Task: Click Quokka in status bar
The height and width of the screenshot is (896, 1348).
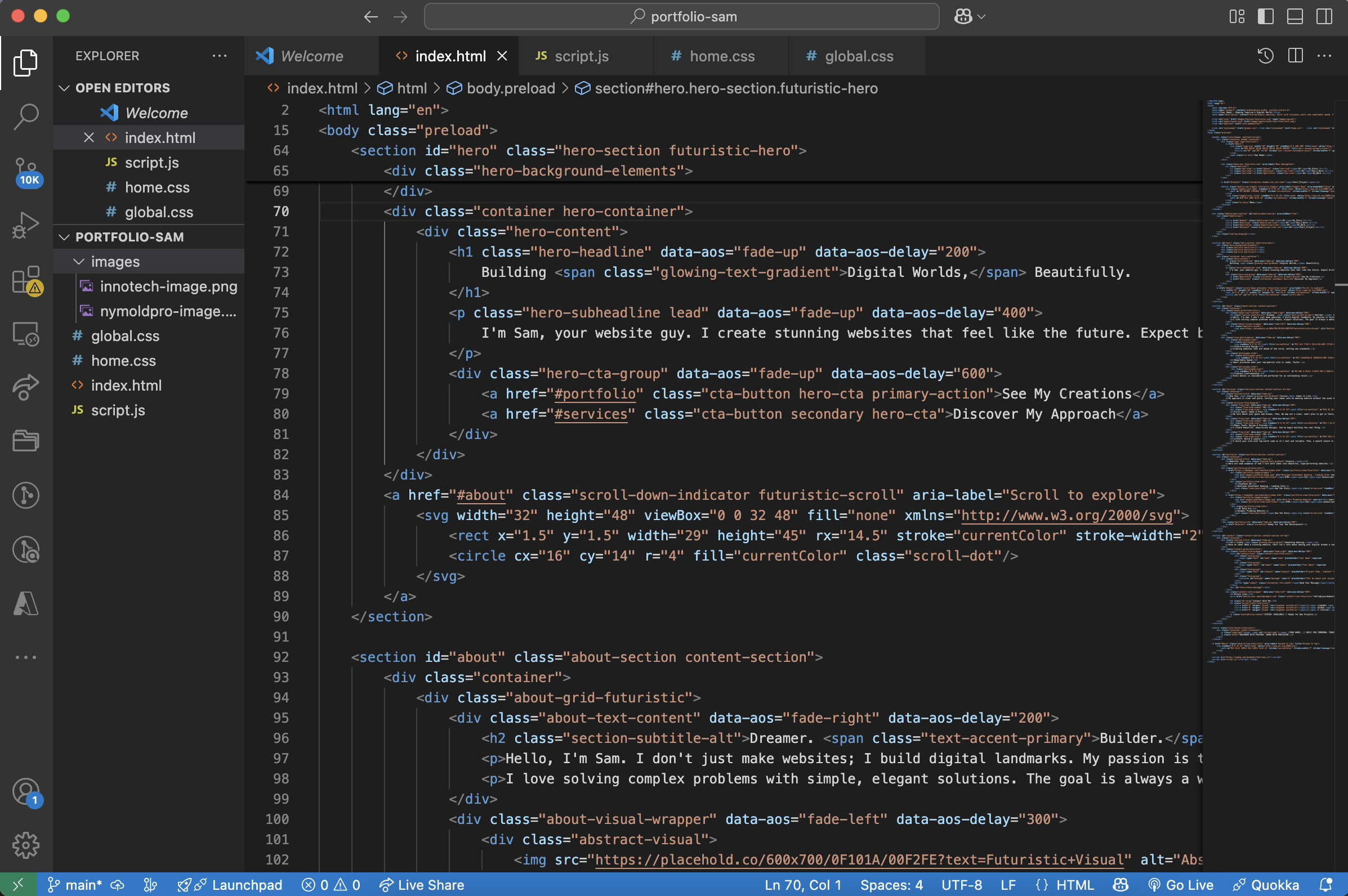Action: tap(1265, 885)
